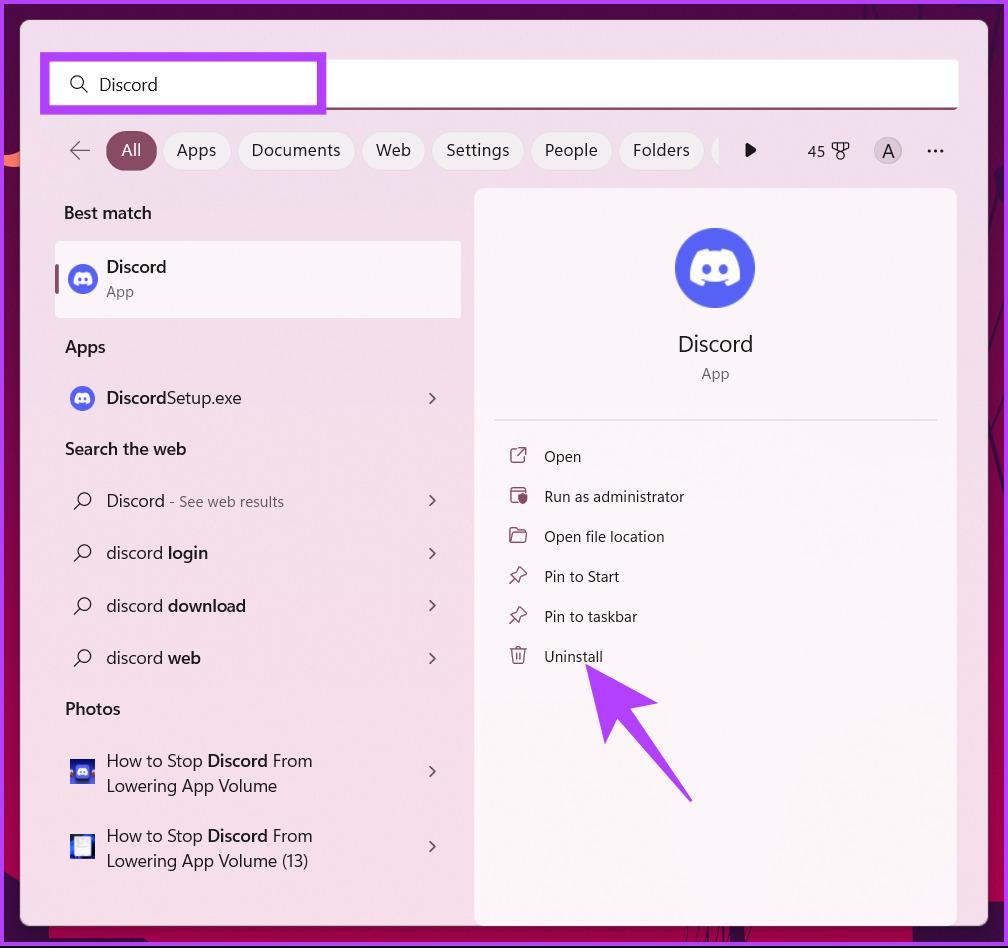The height and width of the screenshot is (948, 1008).
Task: Select Pin to taskbar
Action: click(x=590, y=616)
